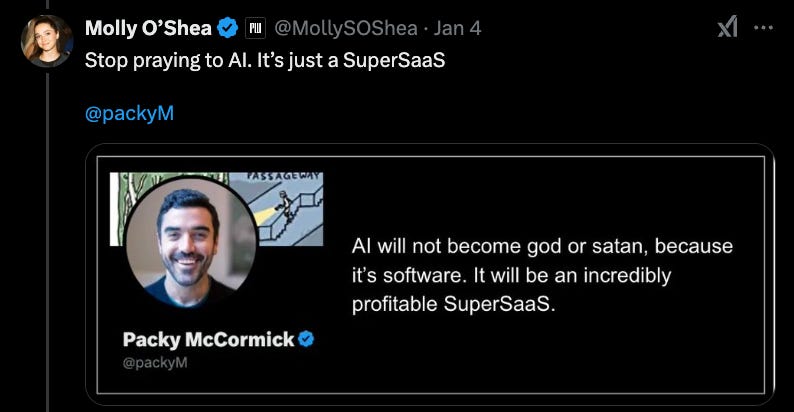Click the Packy McCormick name in quoted card
The height and width of the screenshot is (412, 794).
coord(208,339)
